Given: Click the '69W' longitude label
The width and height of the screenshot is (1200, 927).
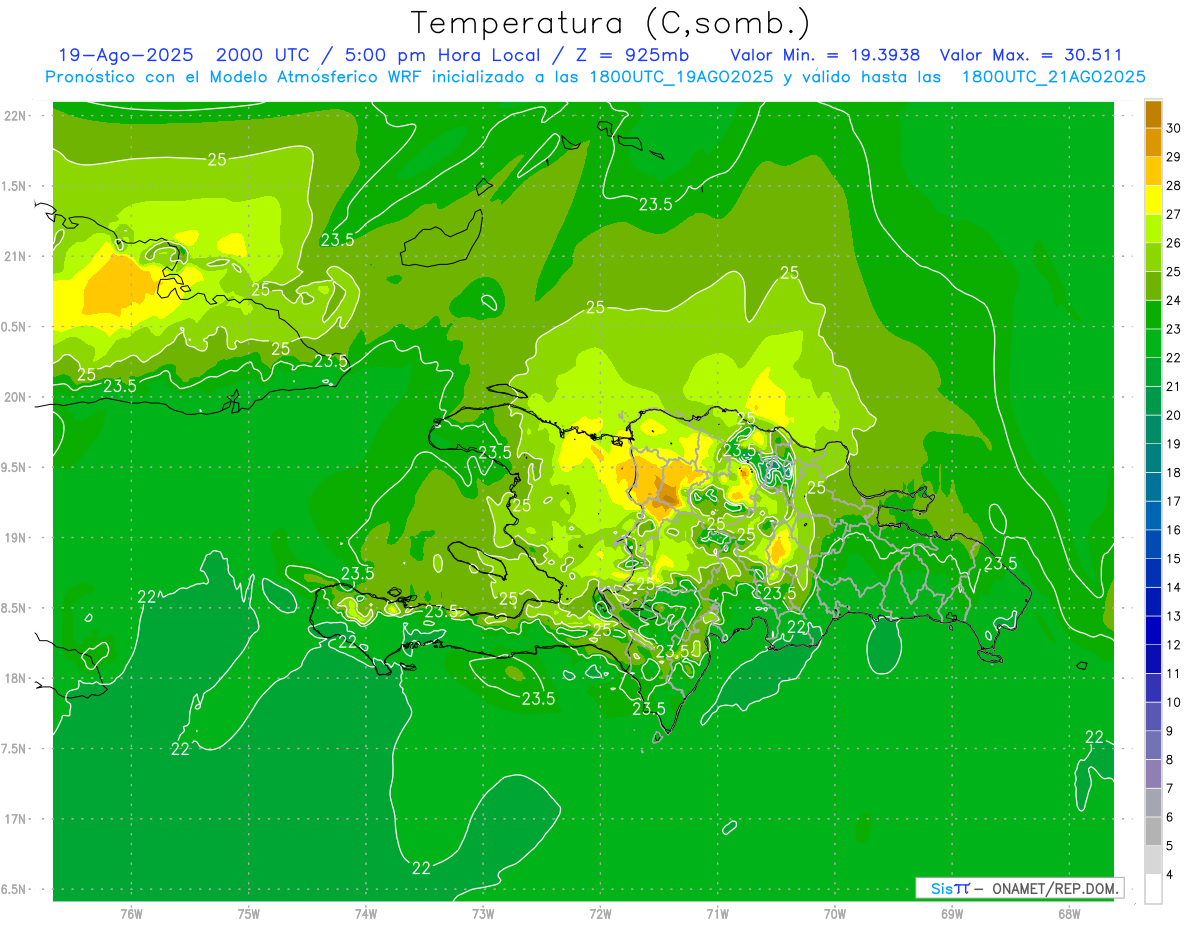Looking at the screenshot, I should pyautogui.click(x=952, y=914).
